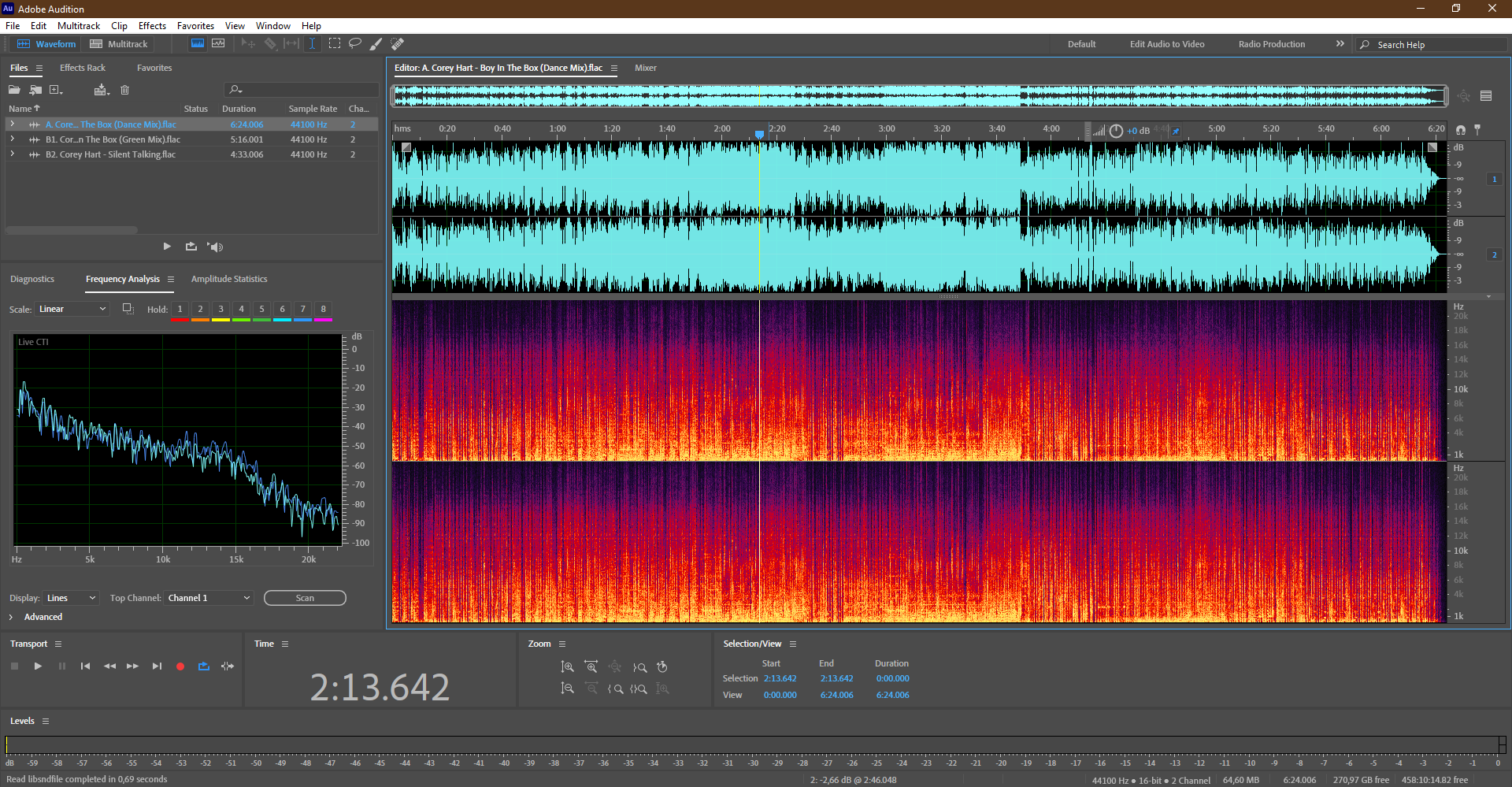Switch to Mixer tab

(x=646, y=68)
